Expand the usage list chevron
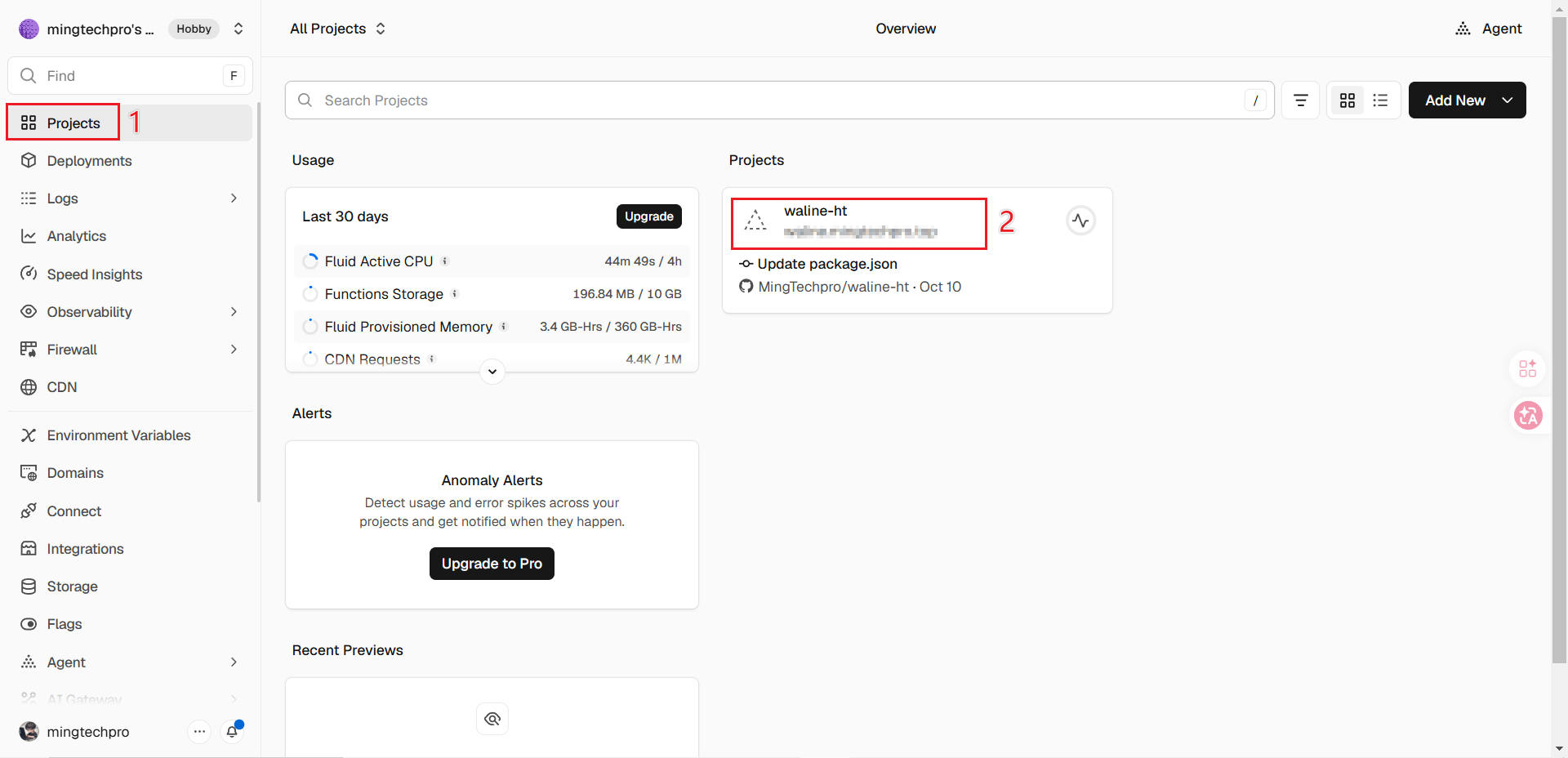The height and width of the screenshot is (758, 1568). 492,372
